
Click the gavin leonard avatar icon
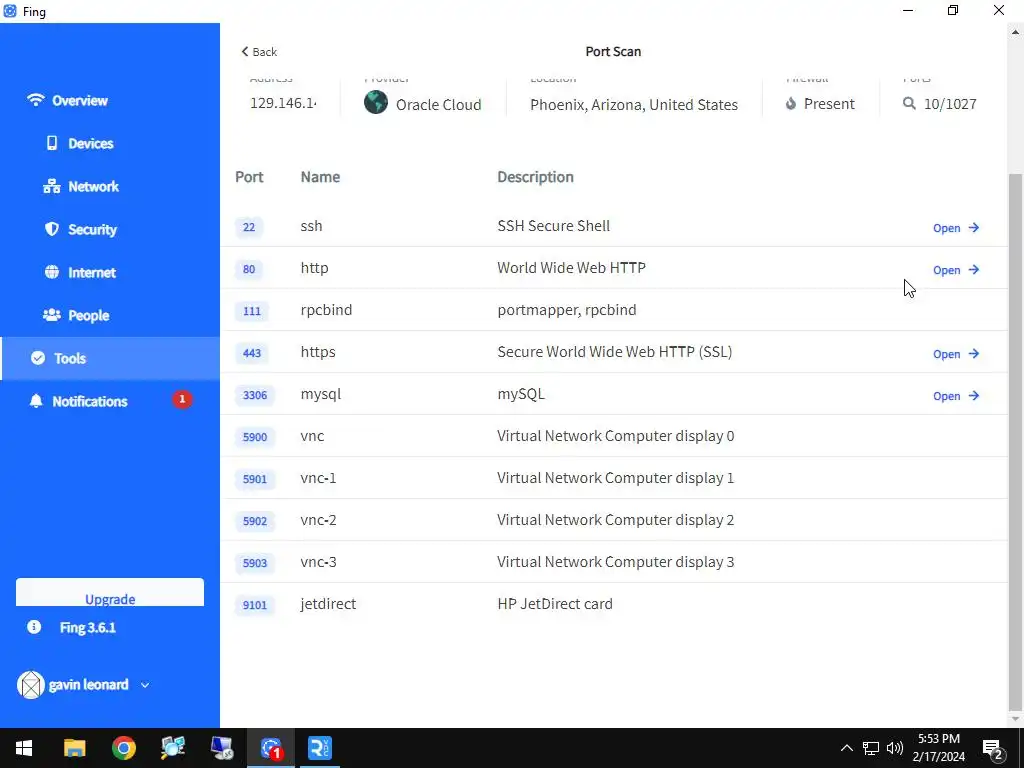click(x=30, y=685)
